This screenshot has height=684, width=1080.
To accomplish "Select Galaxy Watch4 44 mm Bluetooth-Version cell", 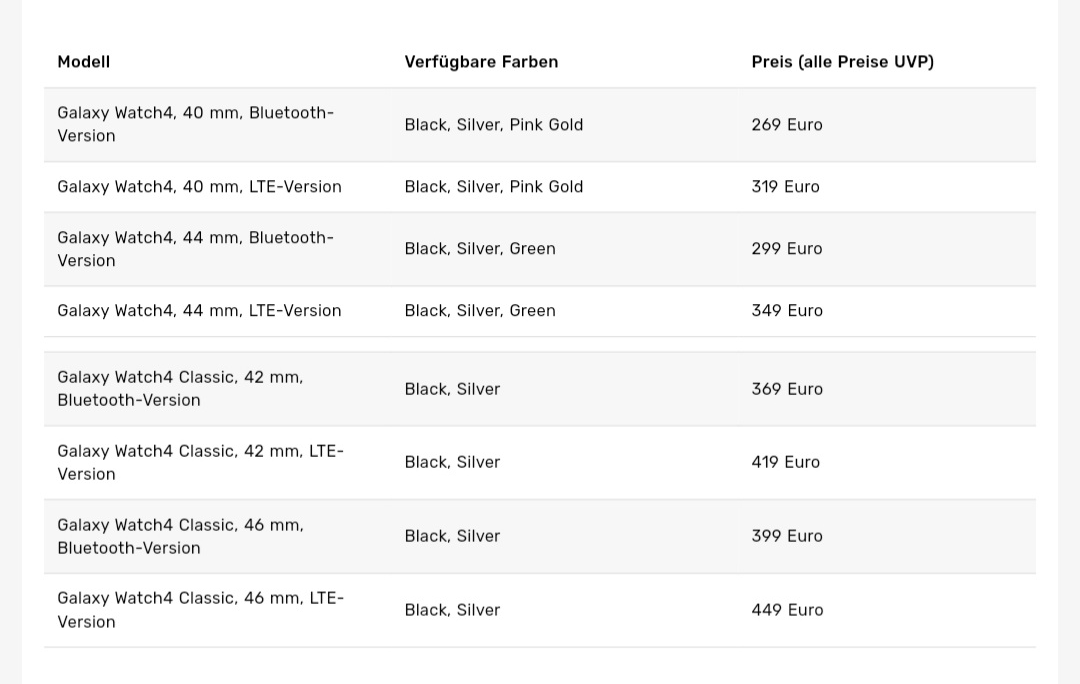I will coord(196,249).
